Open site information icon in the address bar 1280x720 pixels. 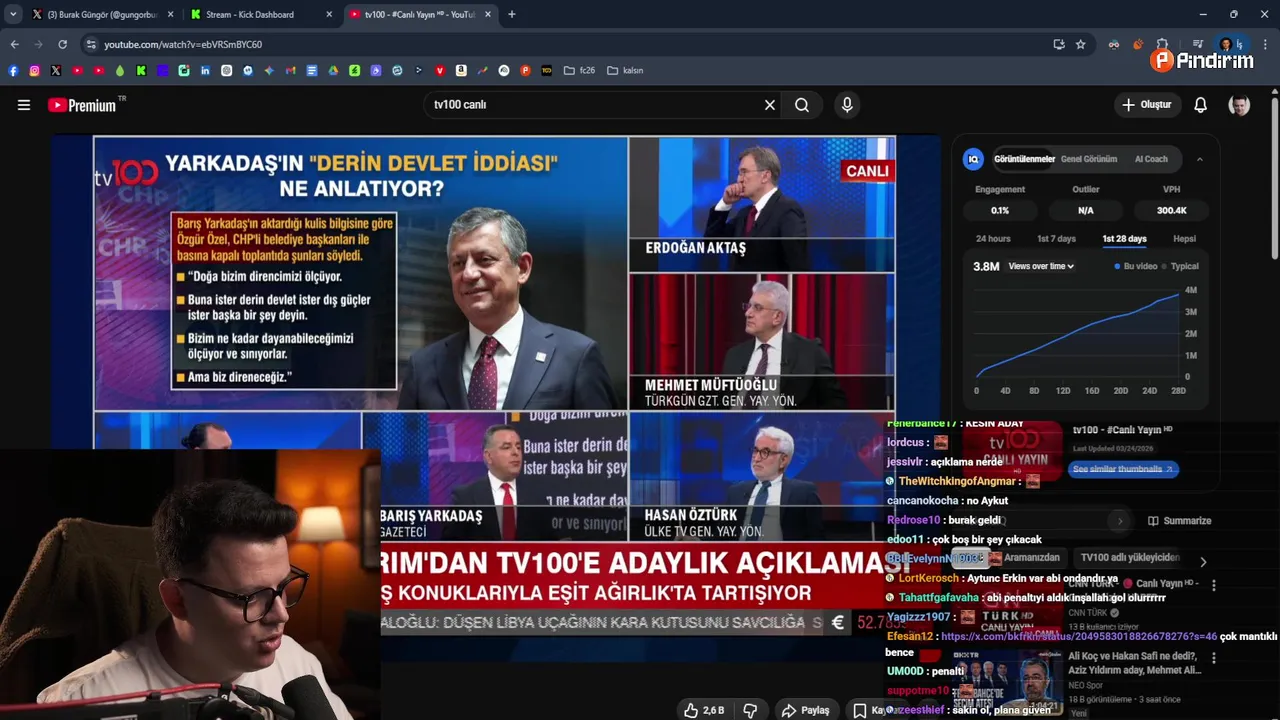(x=91, y=44)
